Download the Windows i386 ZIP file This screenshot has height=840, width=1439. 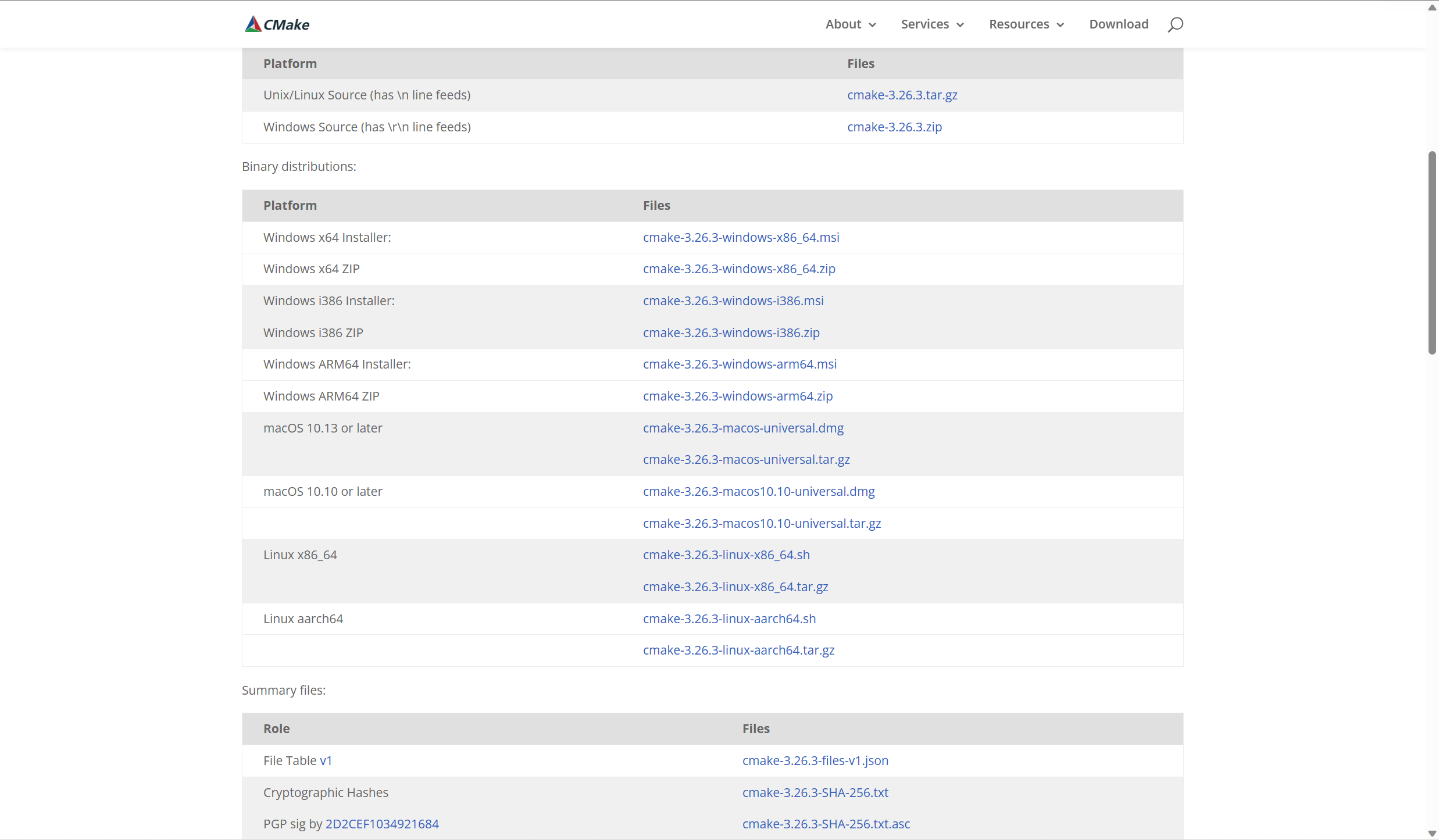[x=731, y=333]
